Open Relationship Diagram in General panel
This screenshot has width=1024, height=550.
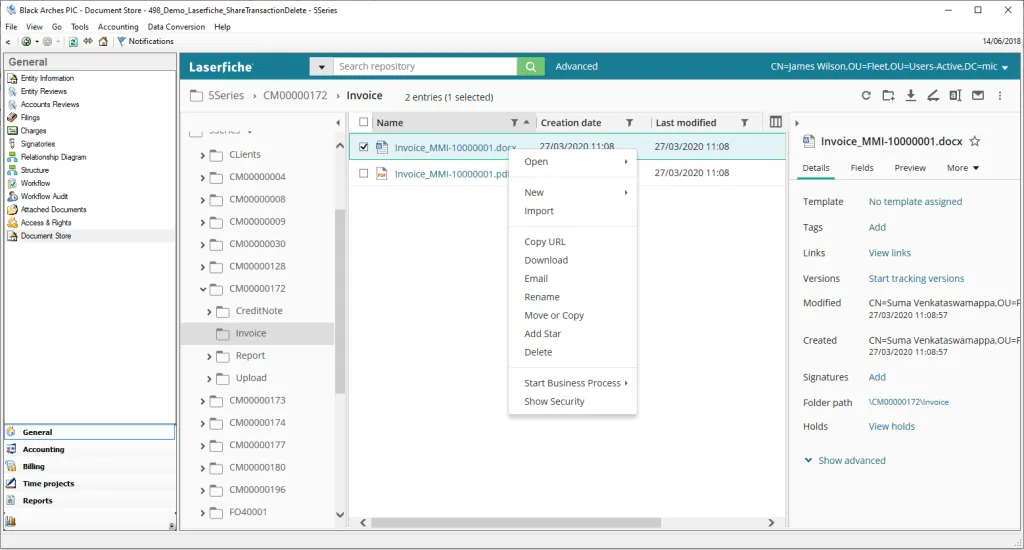[53, 157]
